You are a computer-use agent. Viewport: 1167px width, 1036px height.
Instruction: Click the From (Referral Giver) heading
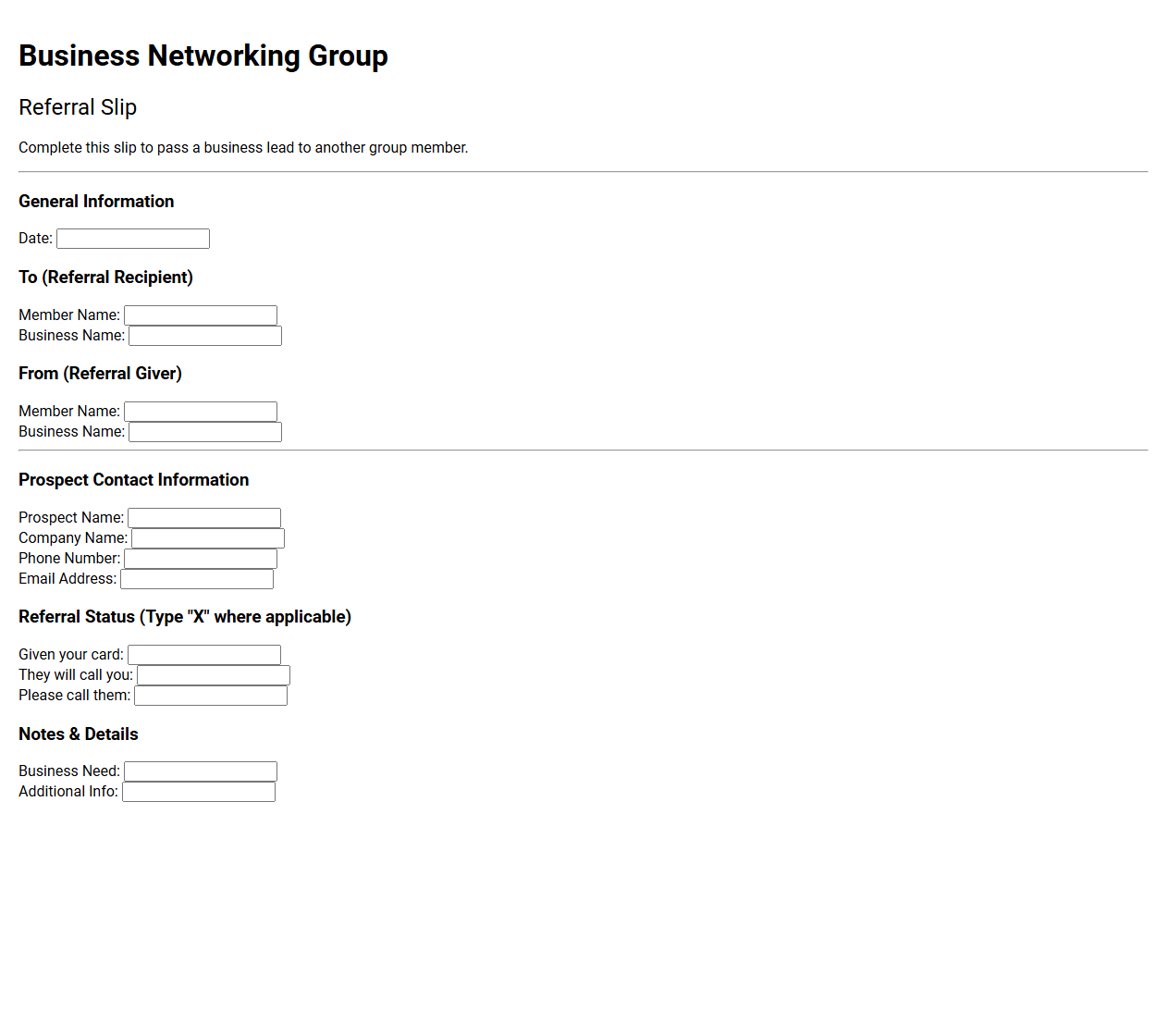100,374
